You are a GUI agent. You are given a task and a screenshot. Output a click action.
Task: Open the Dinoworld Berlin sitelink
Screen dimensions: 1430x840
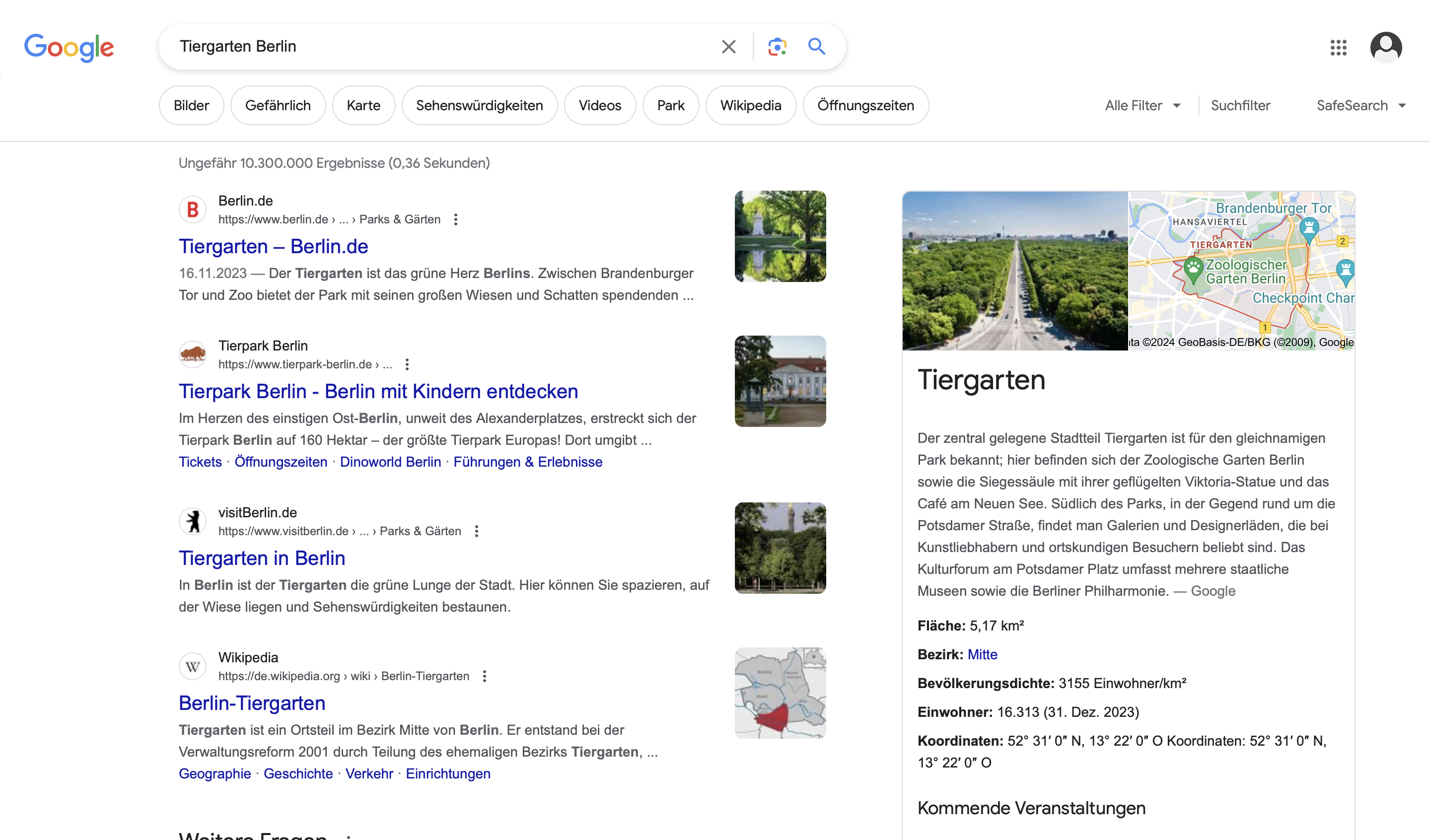click(390, 462)
